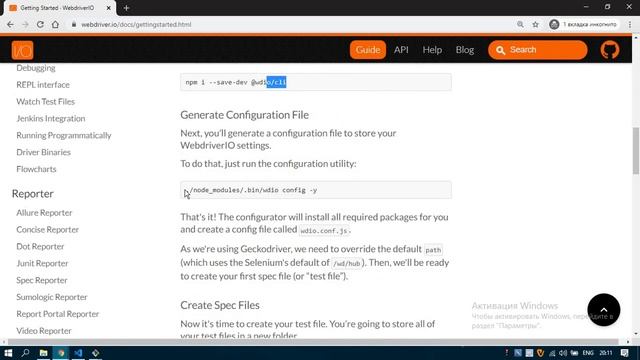Viewport: 640px width, 360px height.
Task: Open the Driver Binaries link
Action: tap(43, 152)
